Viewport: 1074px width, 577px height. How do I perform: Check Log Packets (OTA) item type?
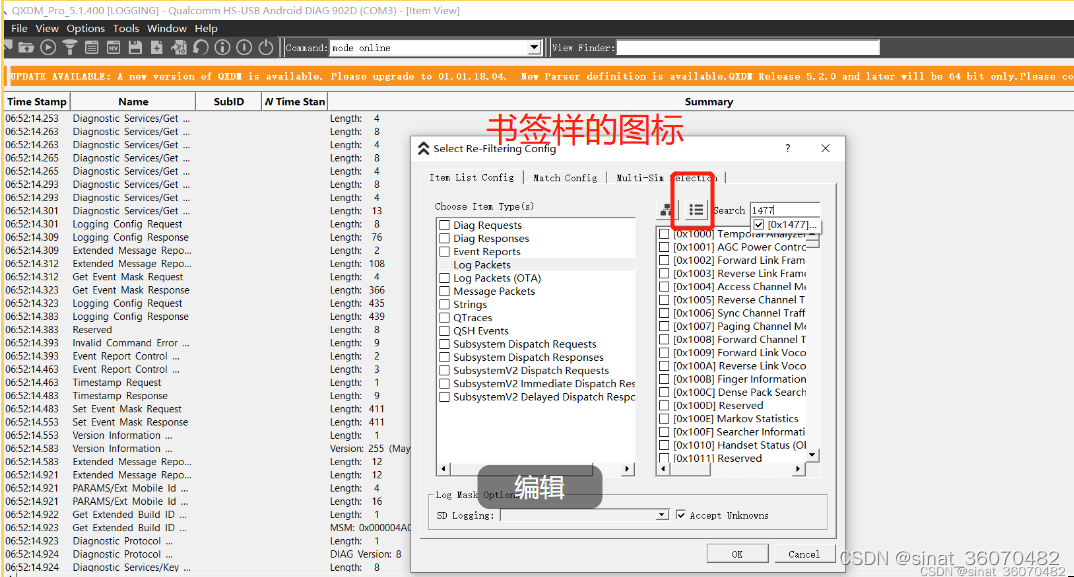[445, 278]
